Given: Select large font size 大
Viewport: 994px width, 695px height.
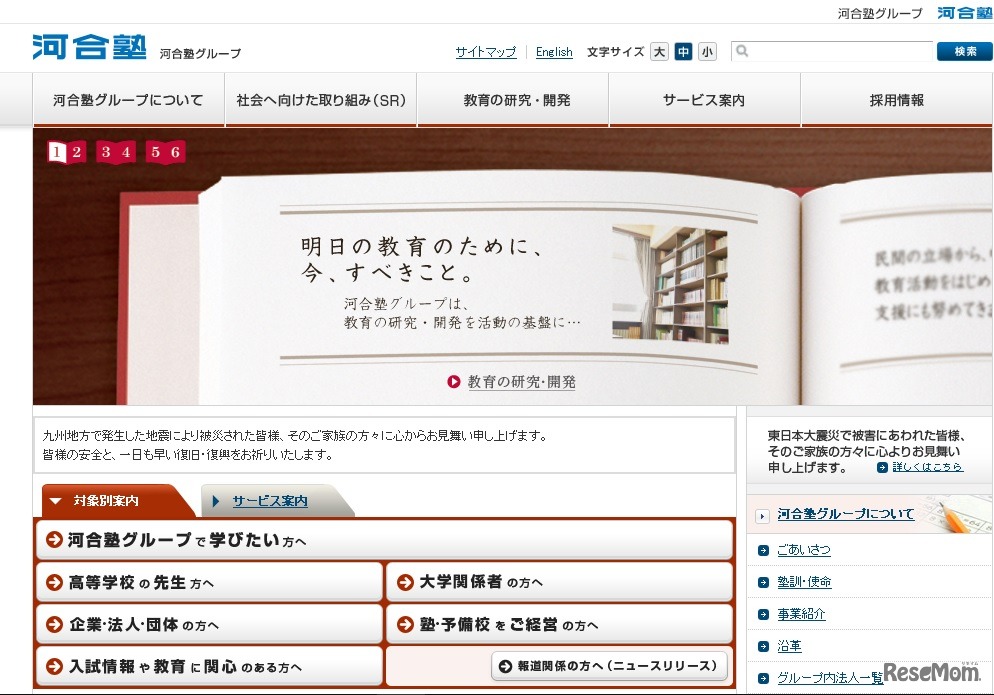Looking at the screenshot, I should (659, 51).
